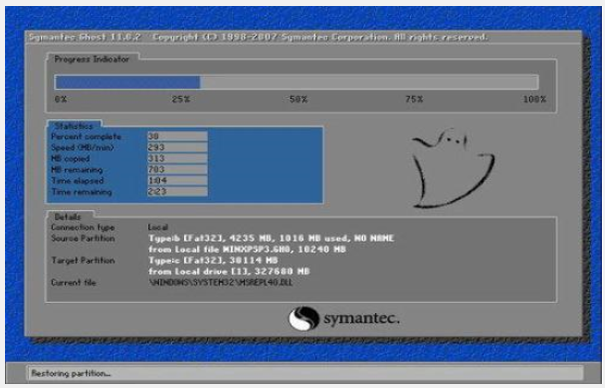Click the Symantec Ghost title bar
This screenshot has width=605, height=388.
303,37
